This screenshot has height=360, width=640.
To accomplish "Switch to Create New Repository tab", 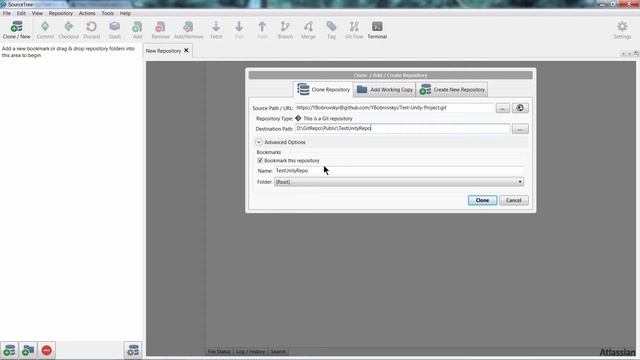I will tap(452, 89).
